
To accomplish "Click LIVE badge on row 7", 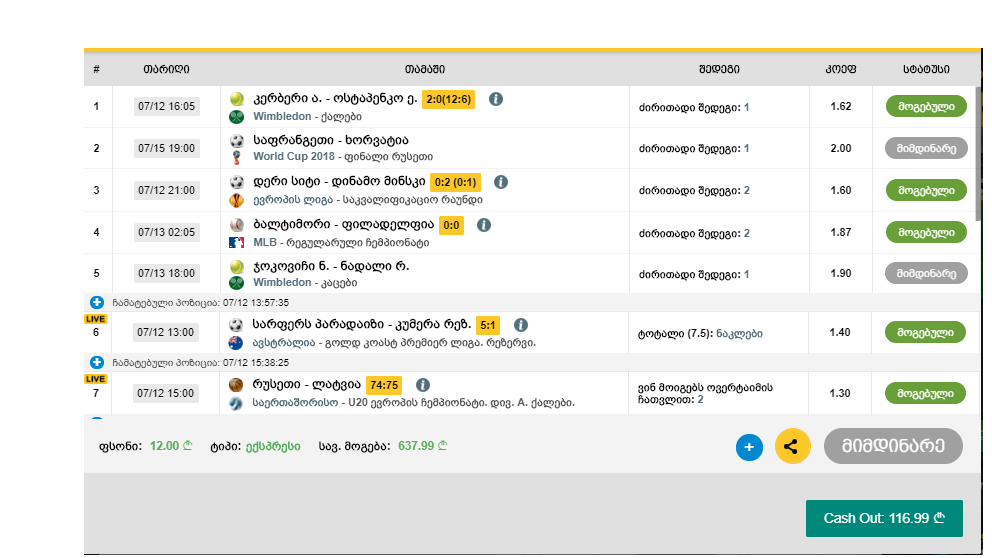I will pos(96,379).
